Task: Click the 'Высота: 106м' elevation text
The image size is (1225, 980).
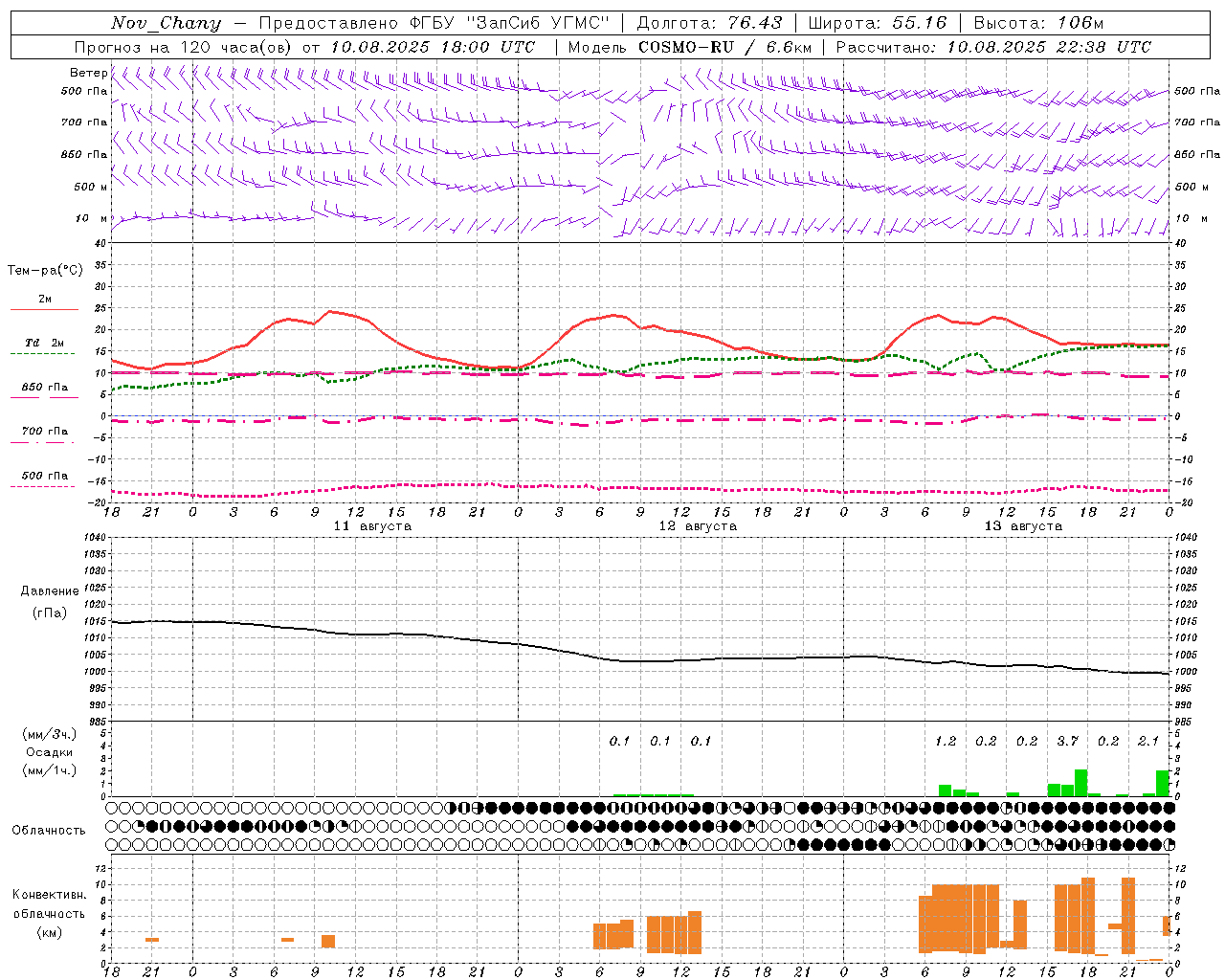Action: click(x=1038, y=23)
